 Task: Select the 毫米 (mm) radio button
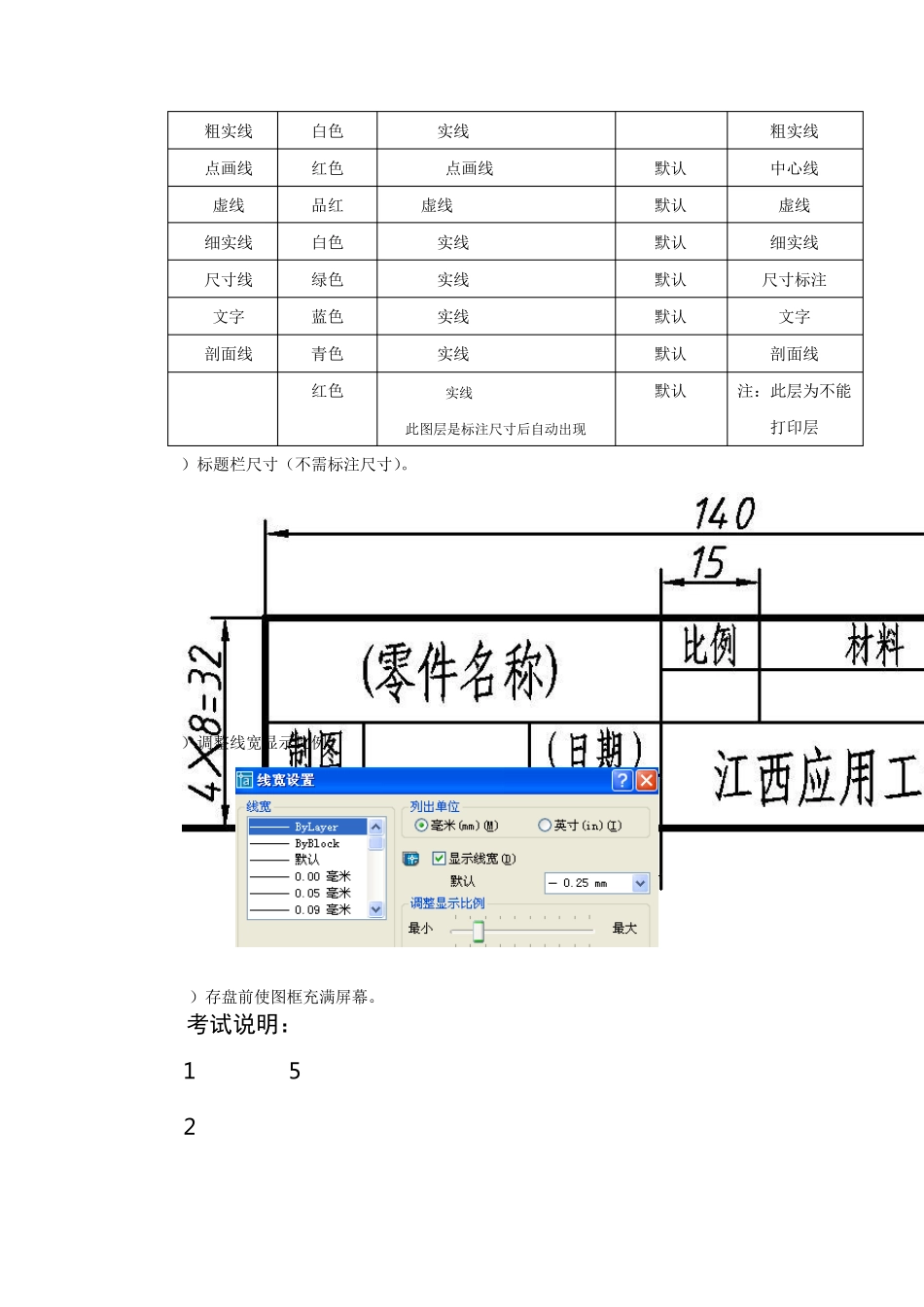[x=421, y=826]
